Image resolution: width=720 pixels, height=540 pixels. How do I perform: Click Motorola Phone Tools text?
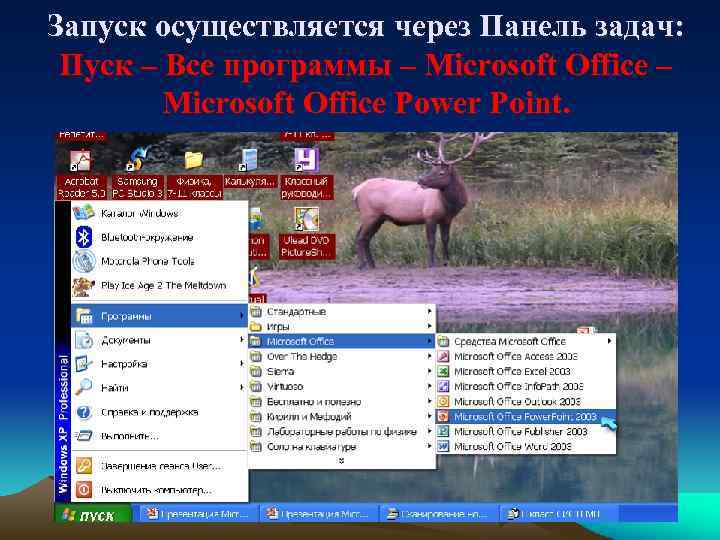(x=147, y=261)
